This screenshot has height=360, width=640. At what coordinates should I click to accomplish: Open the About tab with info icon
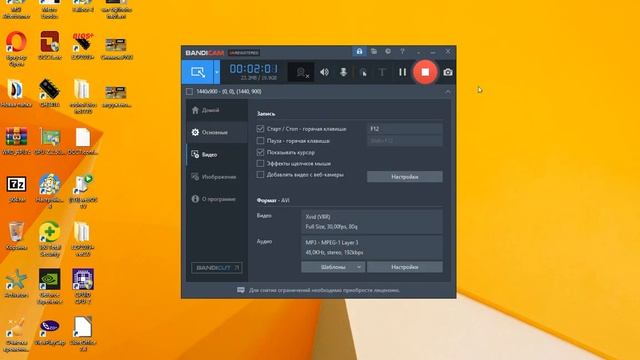pyautogui.click(x=217, y=199)
